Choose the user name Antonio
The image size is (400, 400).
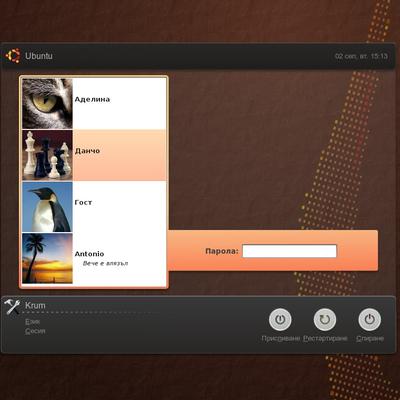pyautogui.click(x=89, y=254)
